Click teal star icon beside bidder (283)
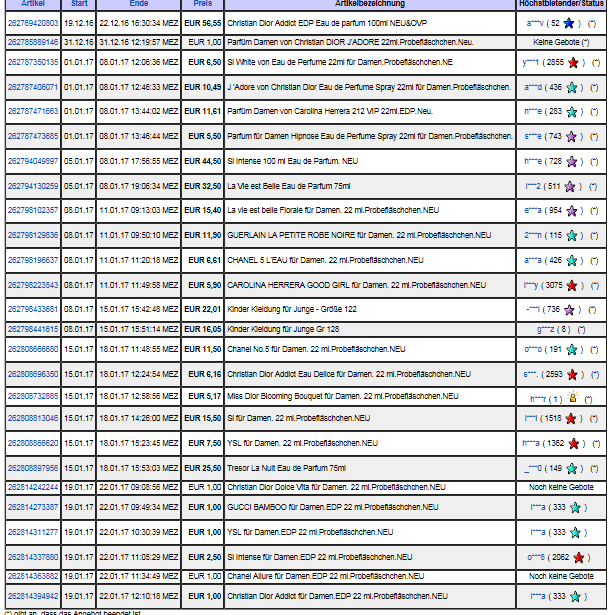The height and width of the screenshot is (615, 610). [572, 112]
